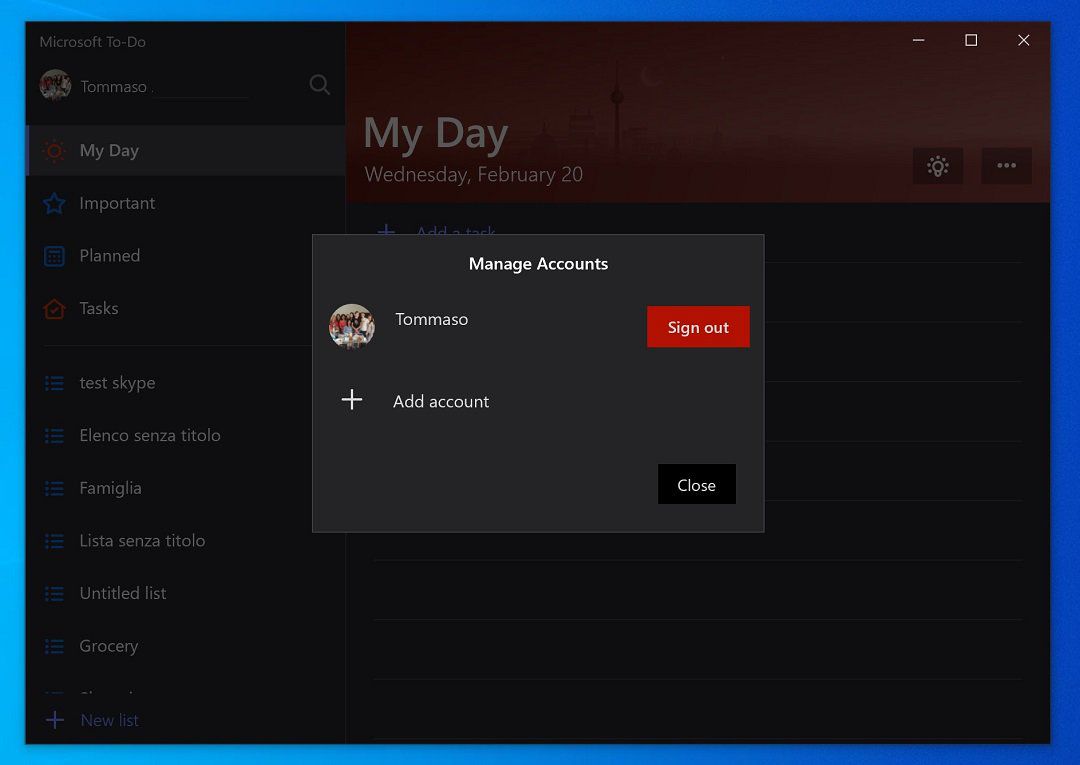Minimize the Microsoft To-Do window
Image resolution: width=1080 pixels, height=765 pixels.
click(x=918, y=41)
